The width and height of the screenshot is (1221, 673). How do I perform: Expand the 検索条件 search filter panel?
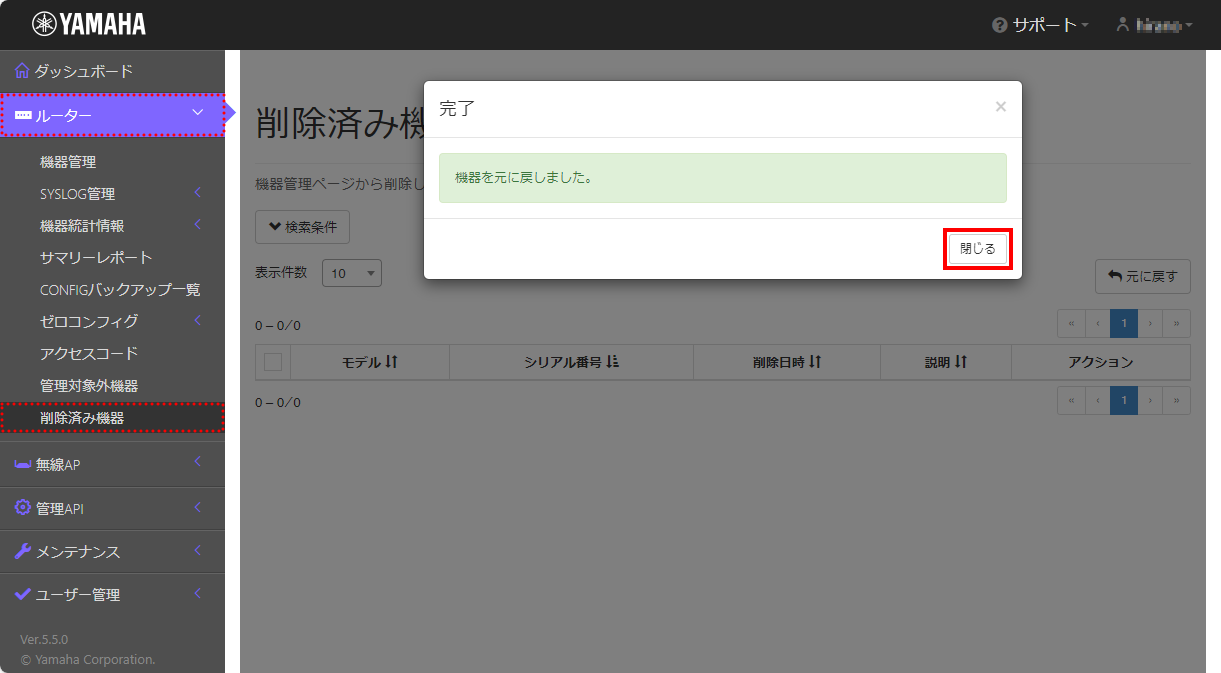click(x=302, y=227)
